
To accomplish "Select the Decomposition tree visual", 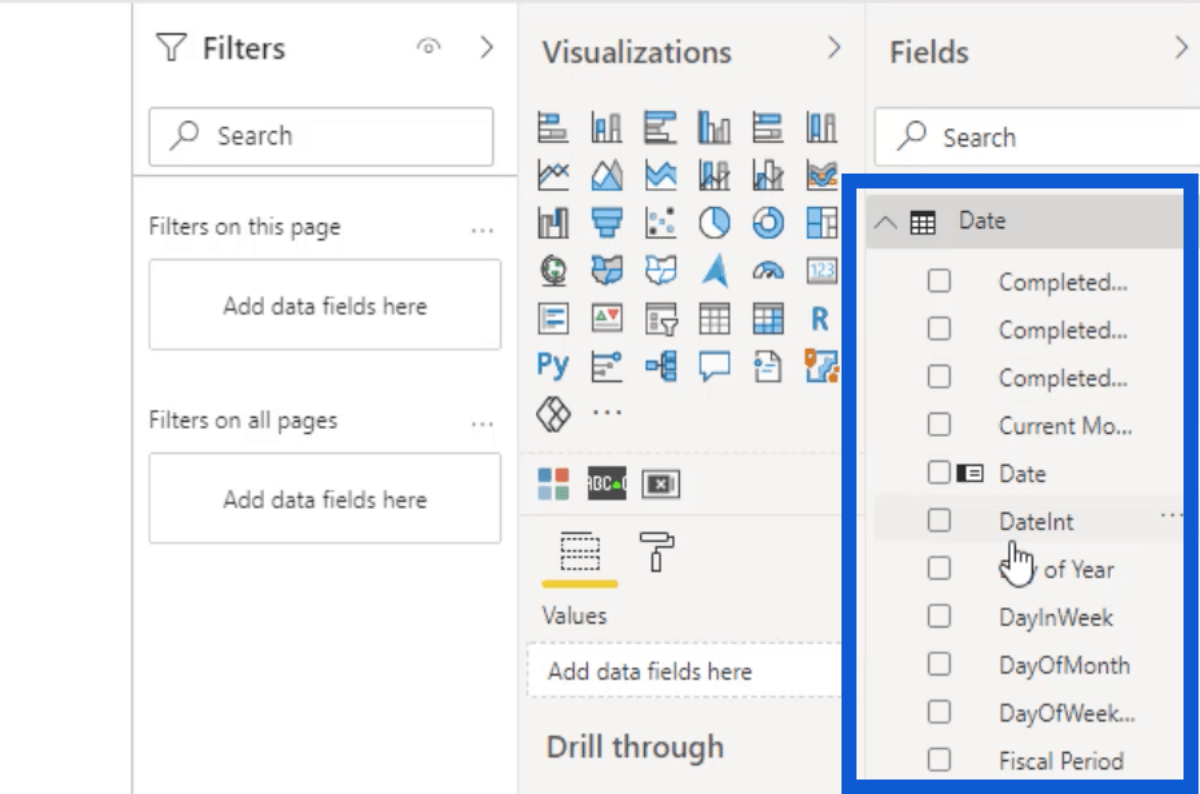I will click(x=660, y=365).
